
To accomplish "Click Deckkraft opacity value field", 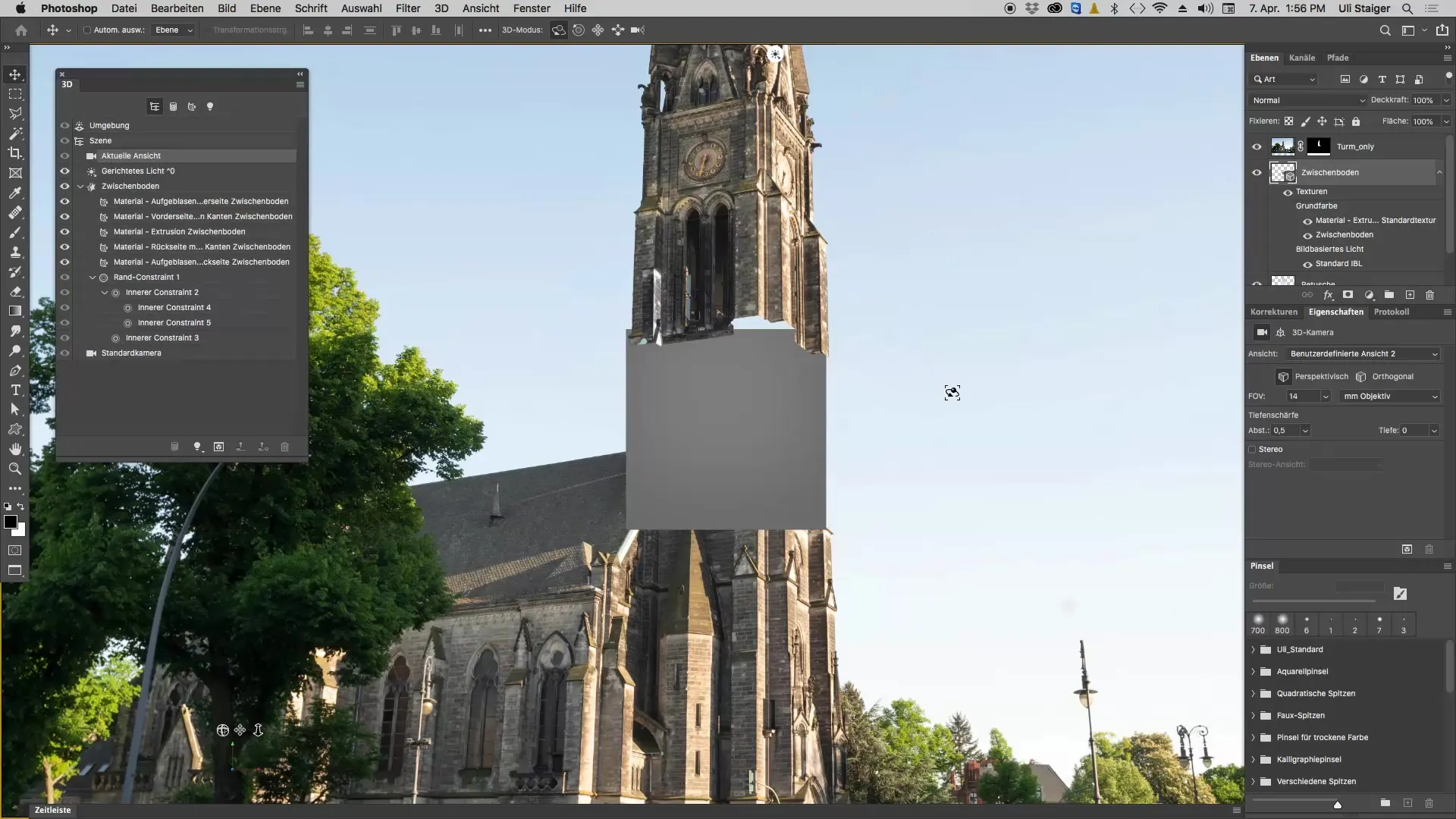I will (1425, 100).
